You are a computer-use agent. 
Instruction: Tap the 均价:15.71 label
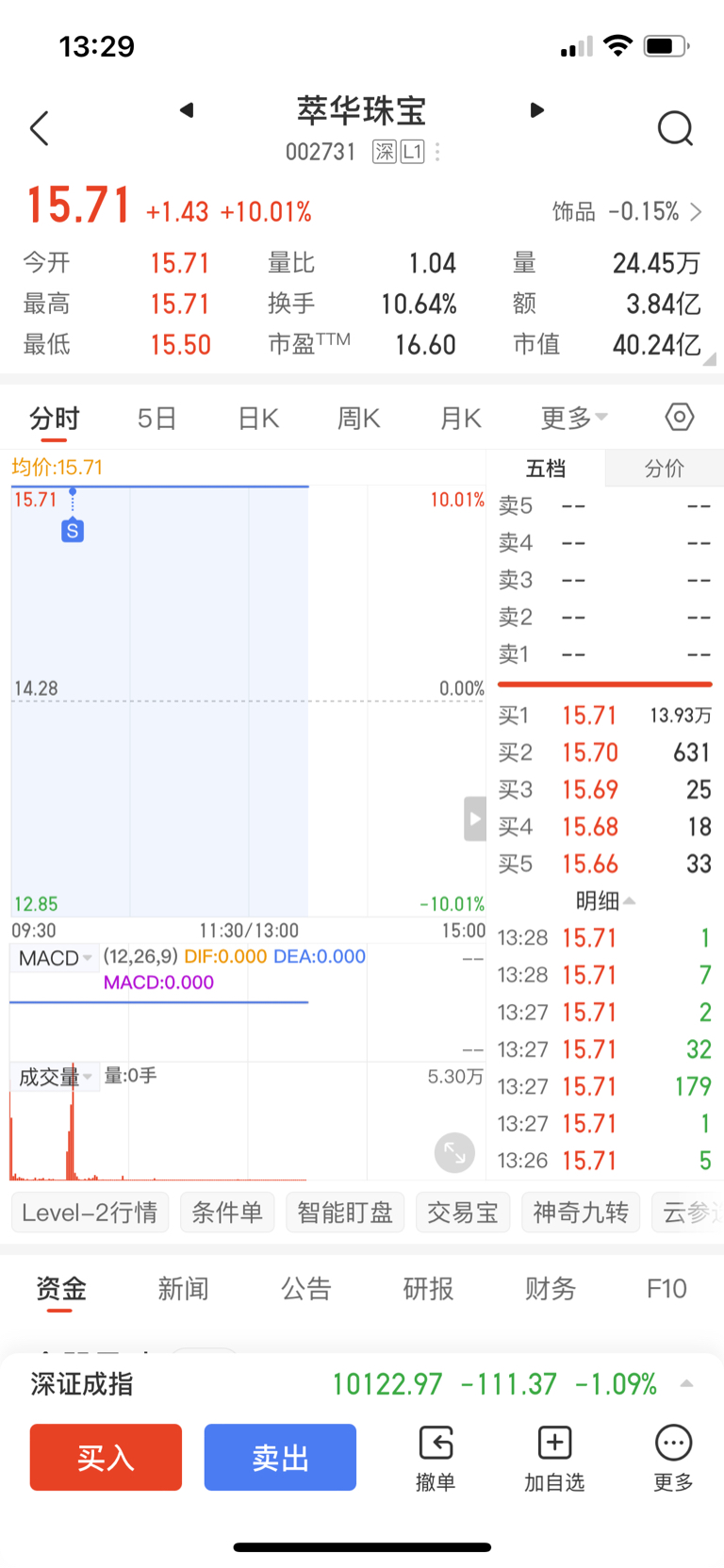point(57,467)
